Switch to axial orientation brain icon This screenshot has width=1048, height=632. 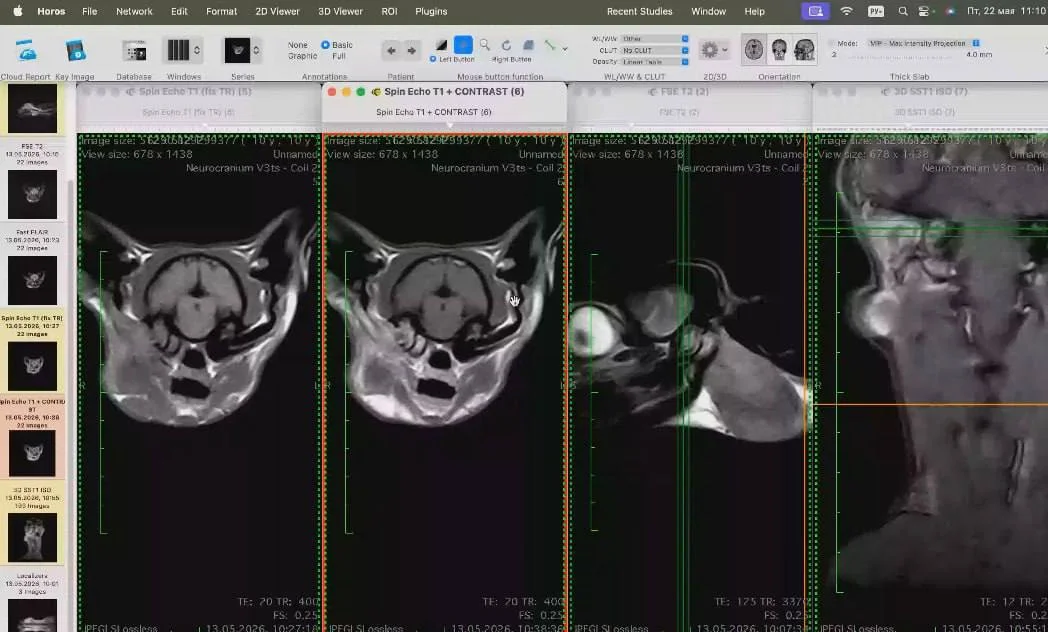pos(754,50)
